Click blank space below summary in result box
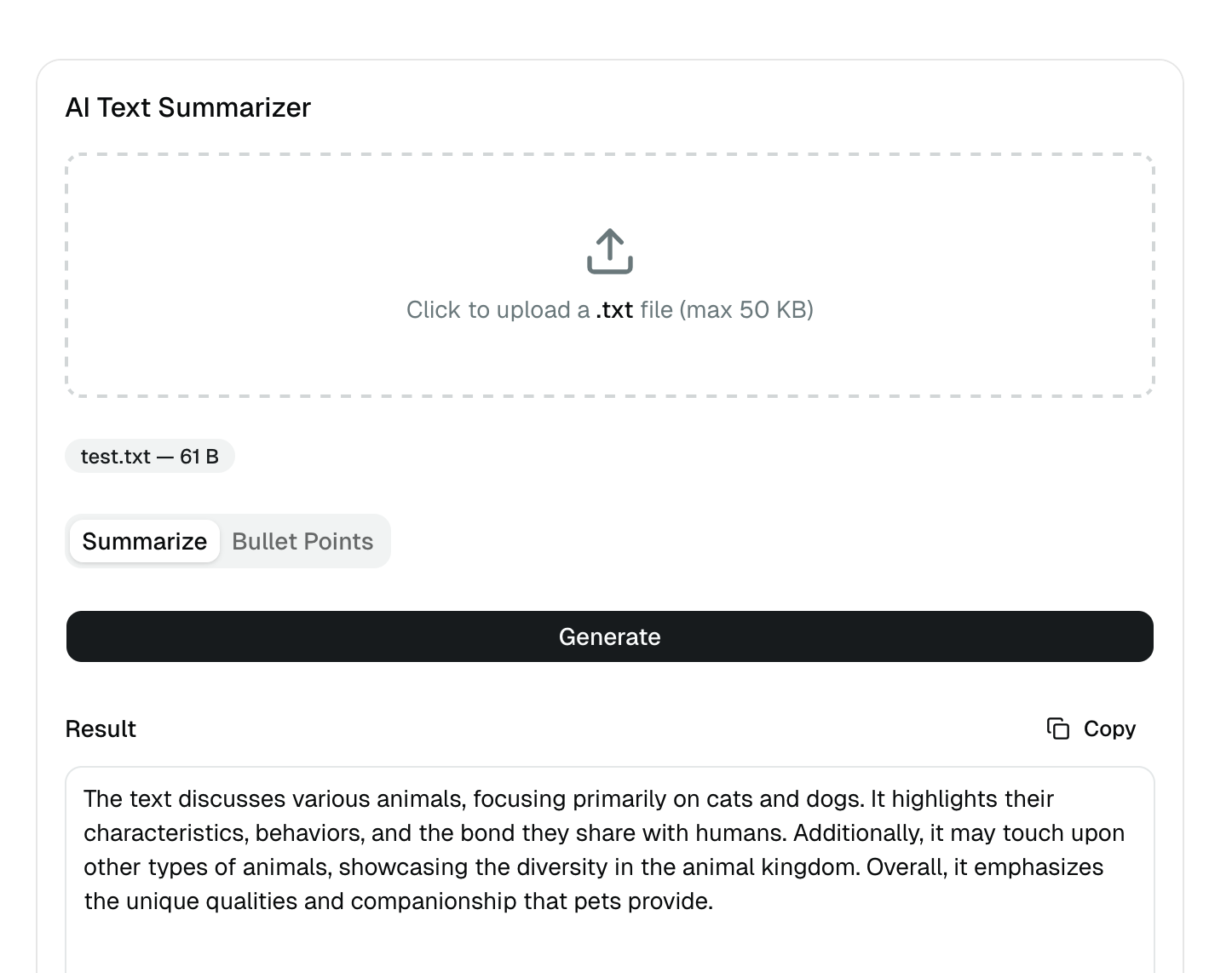 tap(610, 946)
